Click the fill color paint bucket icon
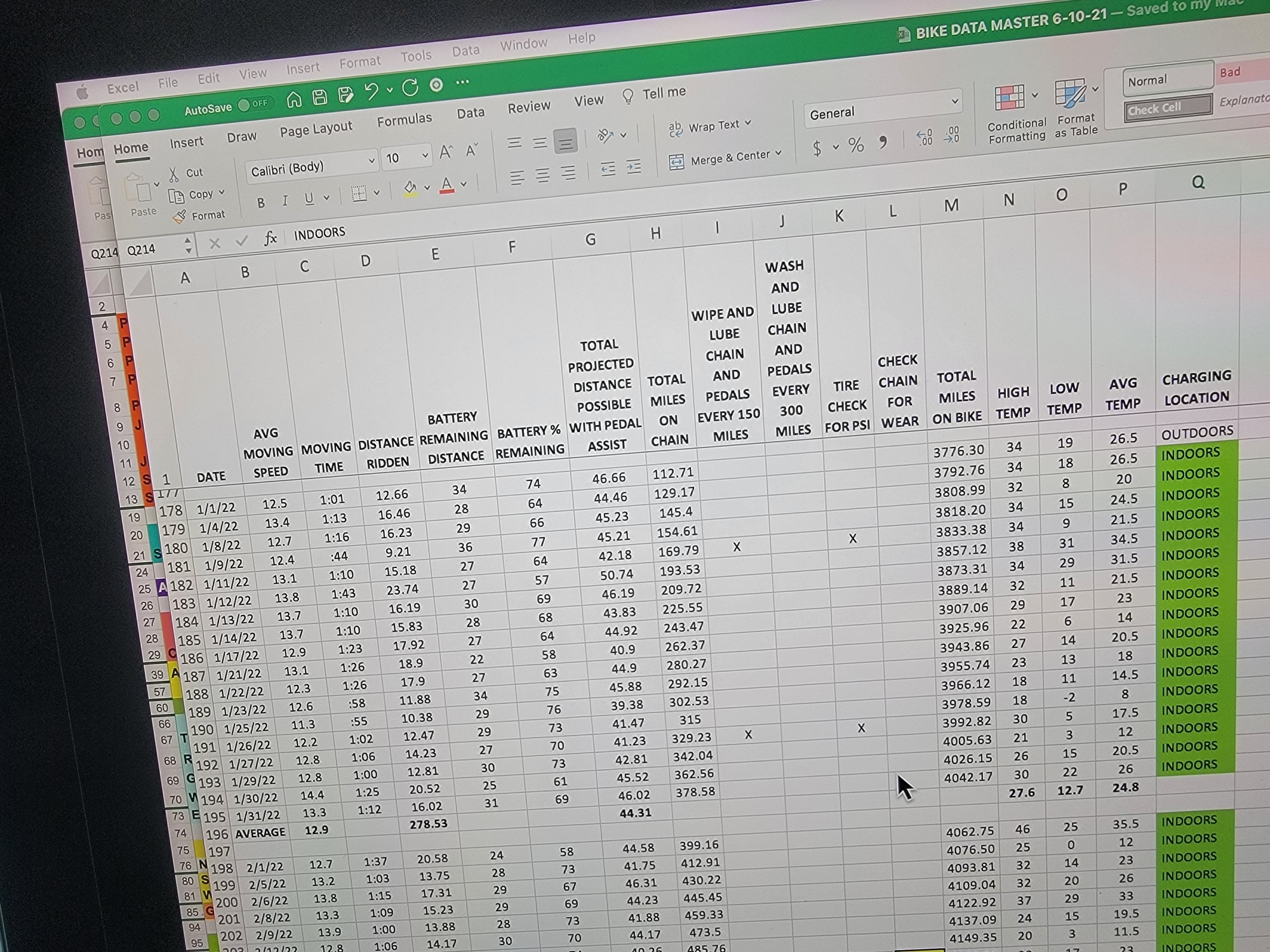The height and width of the screenshot is (952, 1270). click(410, 188)
